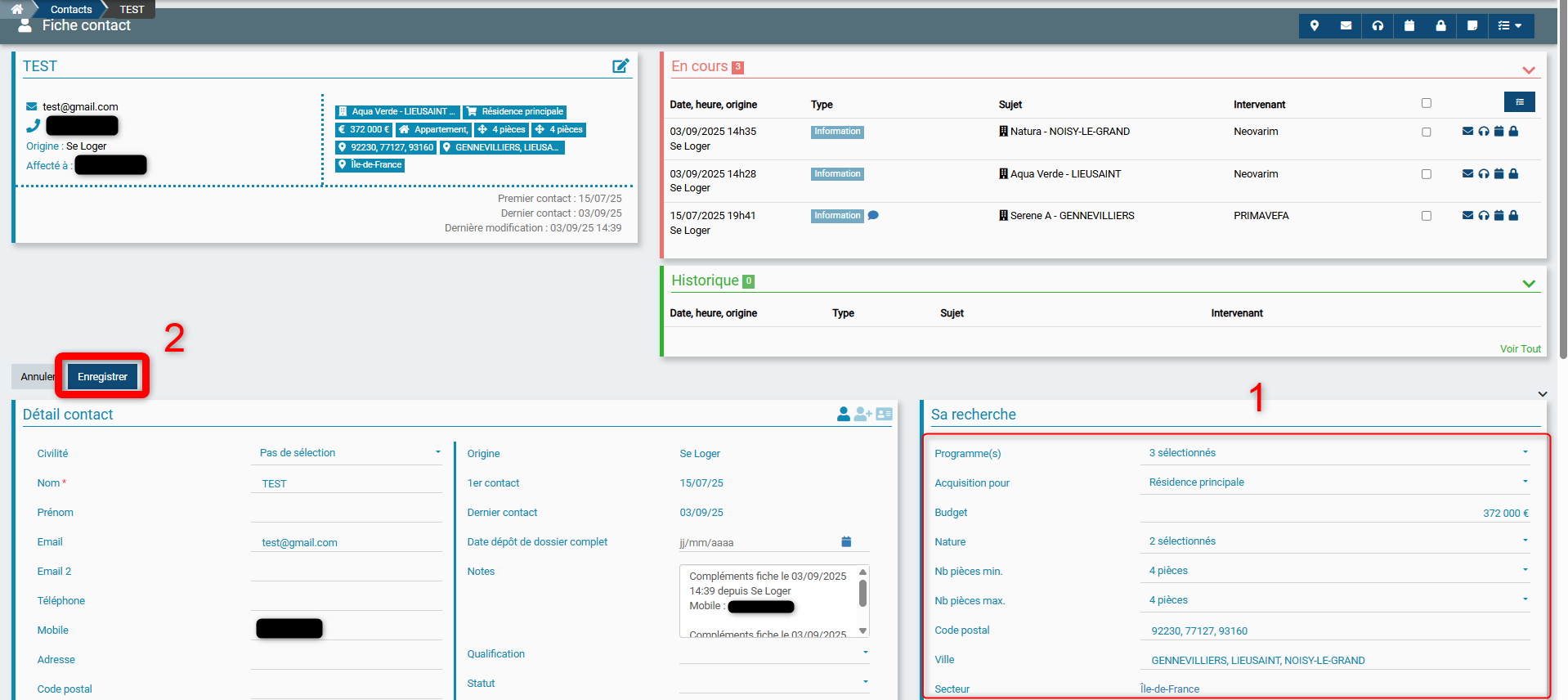The width and height of the screenshot is (1568, 700).
Task: Open the Programme(s) dropdown showing 3 sélectionnés
Action: click(x=1337, y=453)
